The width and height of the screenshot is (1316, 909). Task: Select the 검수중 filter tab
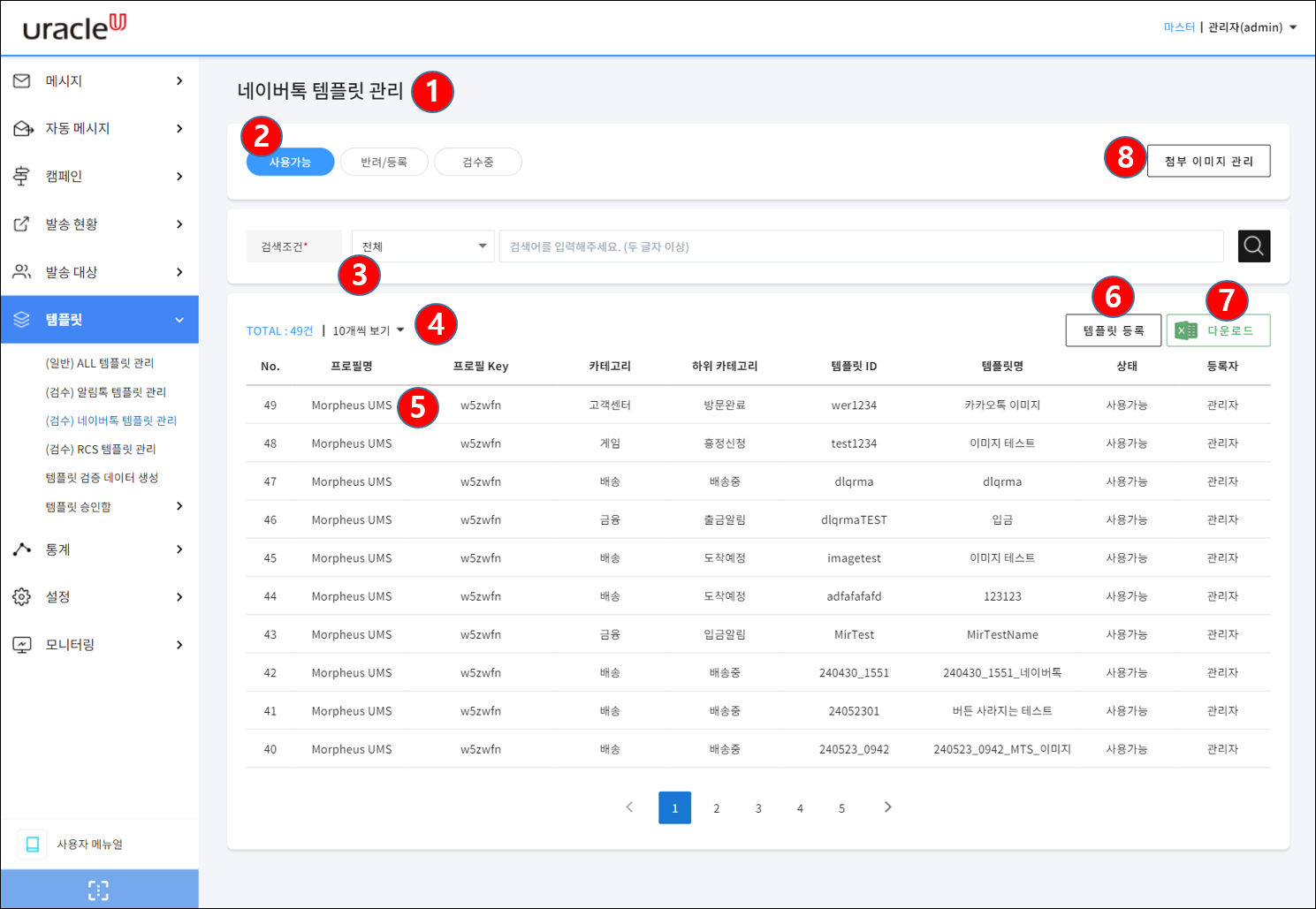[x=478, y=162]
